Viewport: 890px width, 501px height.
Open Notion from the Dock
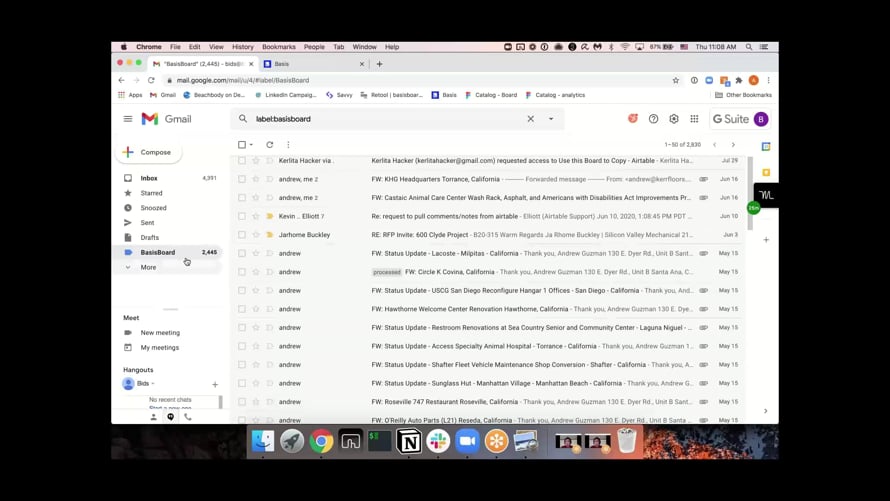click(x=409, y=441)
